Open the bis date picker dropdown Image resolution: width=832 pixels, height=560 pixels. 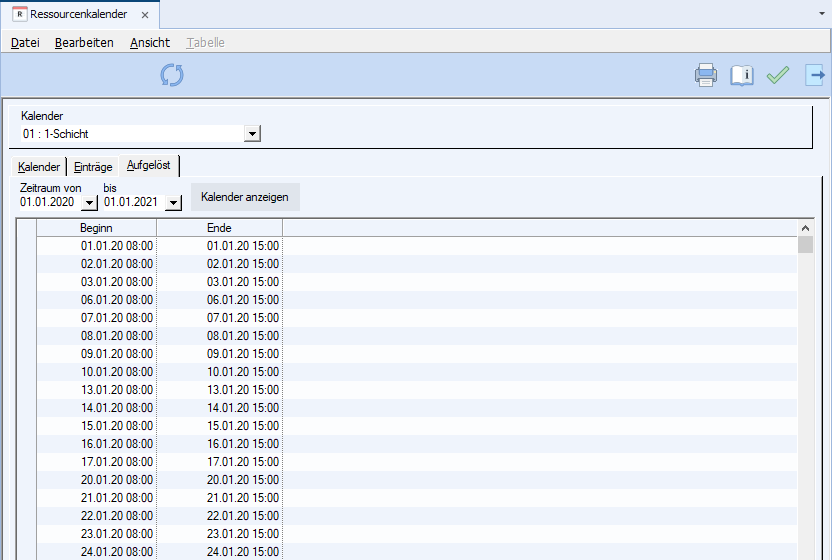[172, 203]
